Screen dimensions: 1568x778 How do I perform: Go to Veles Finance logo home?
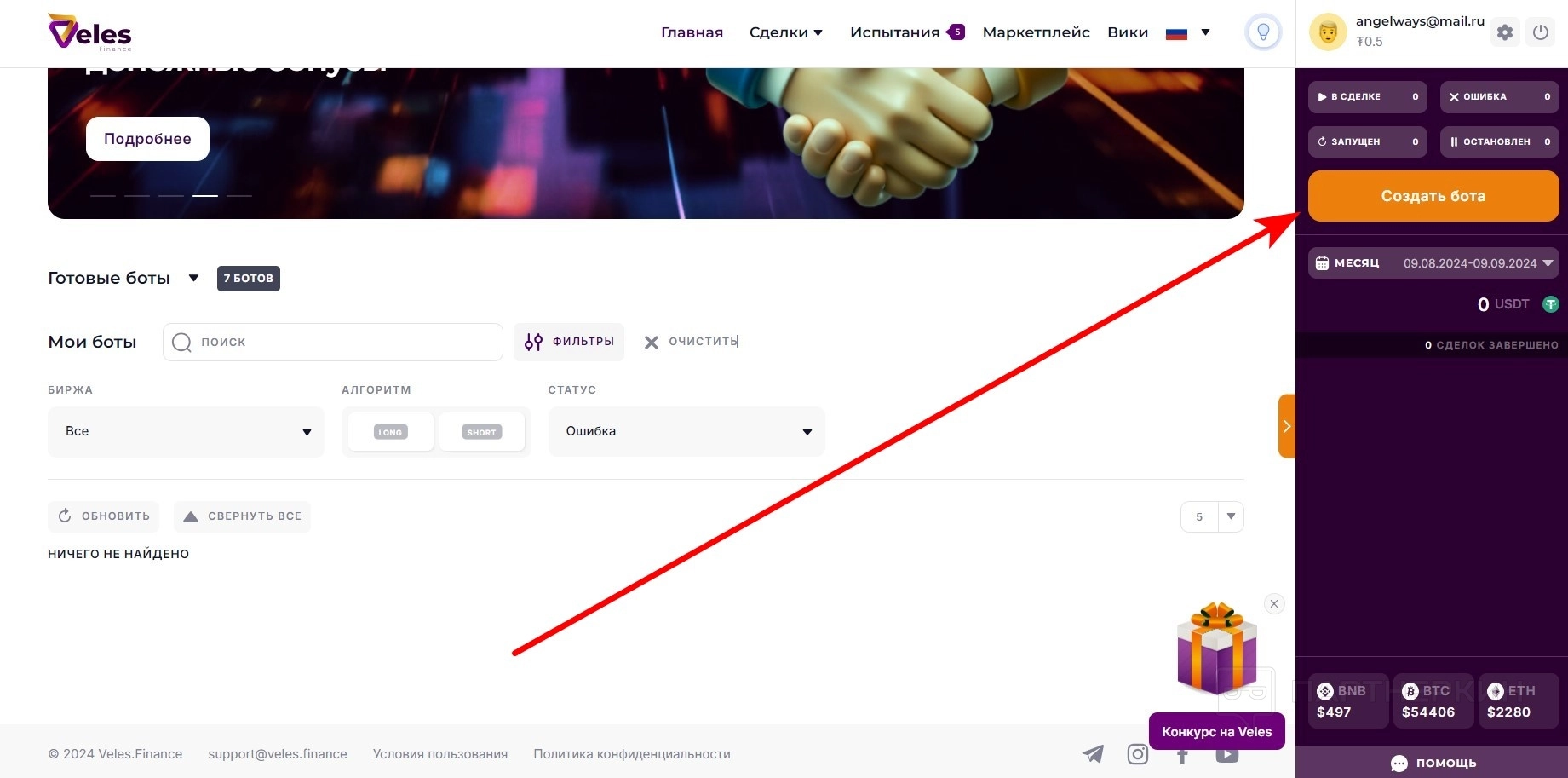(x=90, y=32)
